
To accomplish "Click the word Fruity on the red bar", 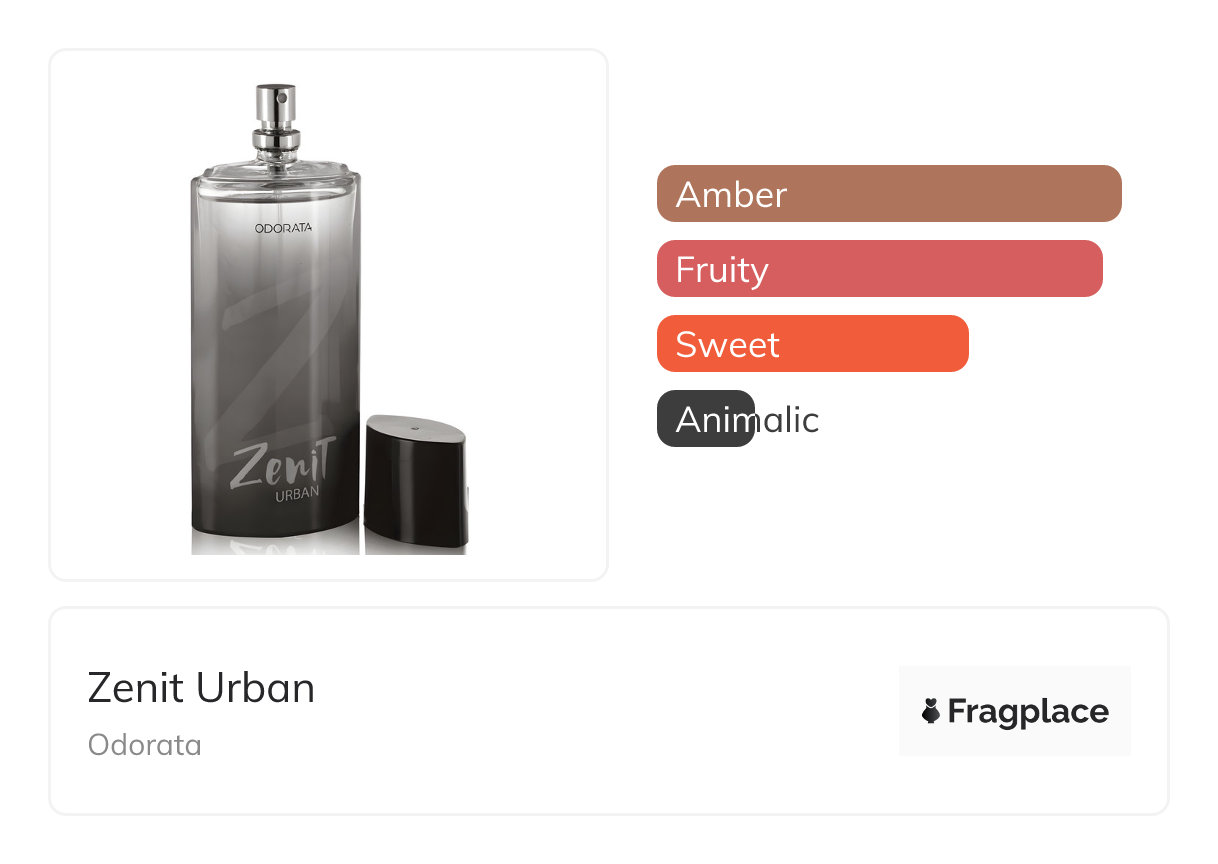I will pos(722,269).
